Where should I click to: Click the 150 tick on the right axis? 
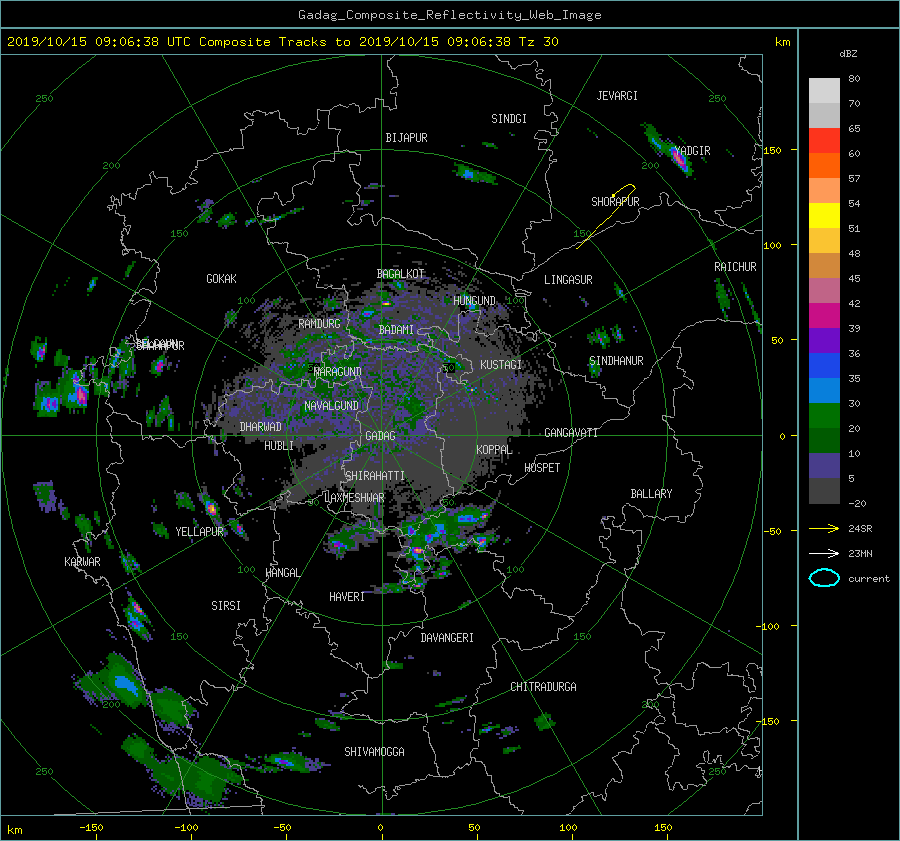click(773, 150)
